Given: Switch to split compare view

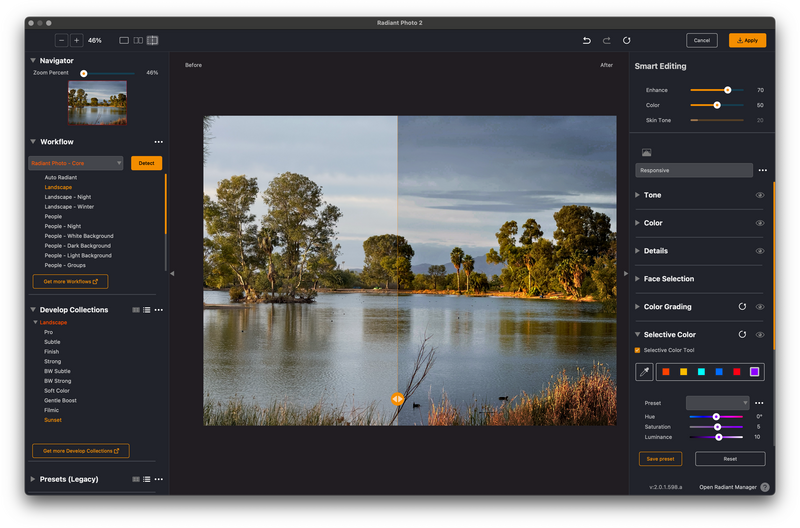Looking at the screenshot, I should click(153, 40).
